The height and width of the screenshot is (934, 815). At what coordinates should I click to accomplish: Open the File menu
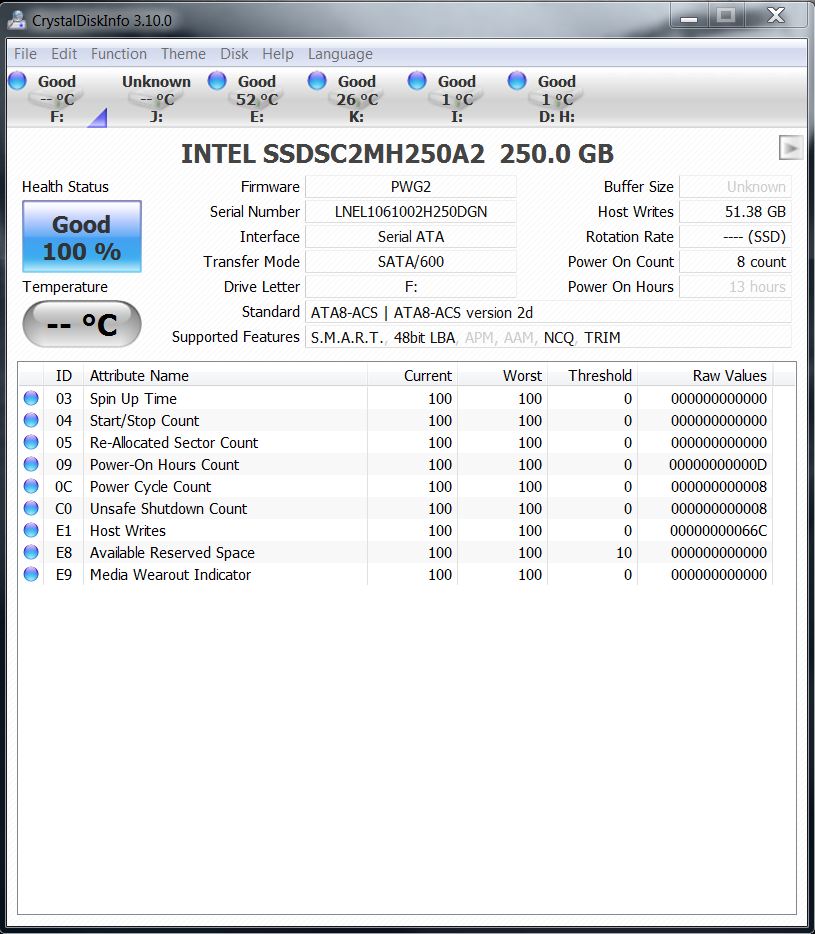25,54
